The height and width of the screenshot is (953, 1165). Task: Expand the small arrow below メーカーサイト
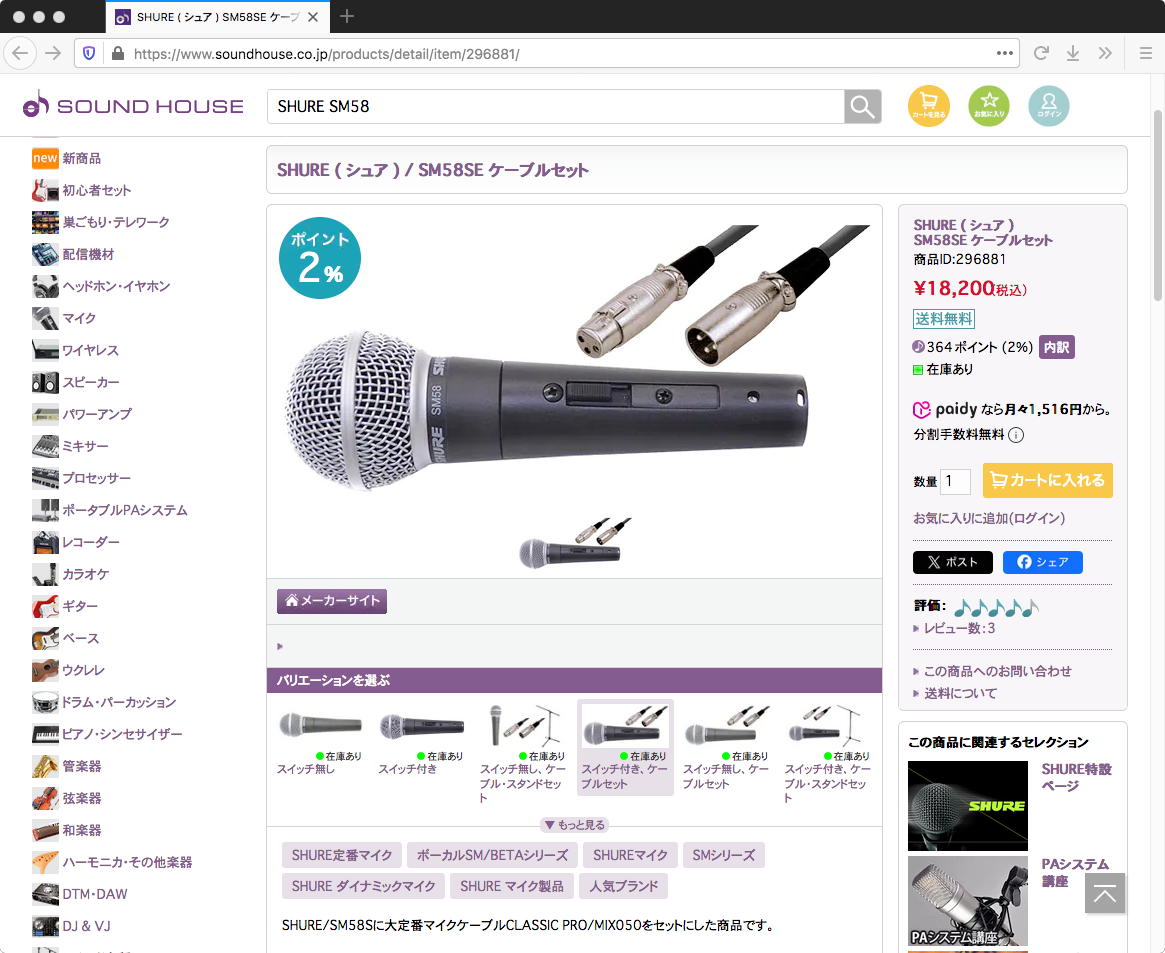point(280,646)
